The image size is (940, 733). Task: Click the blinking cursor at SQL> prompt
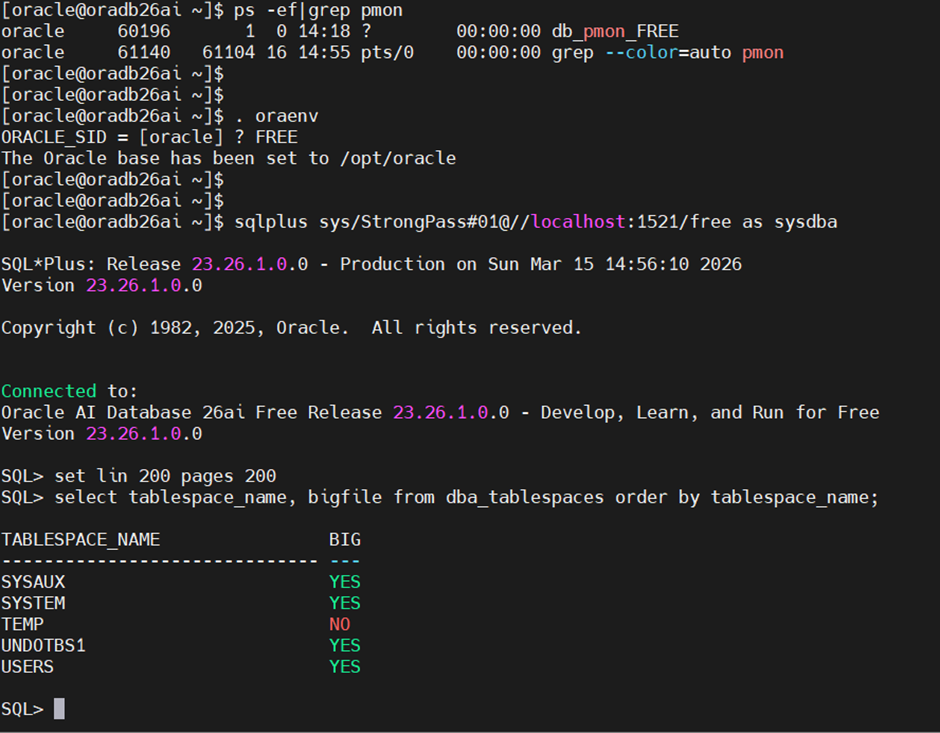pos(59,709)
